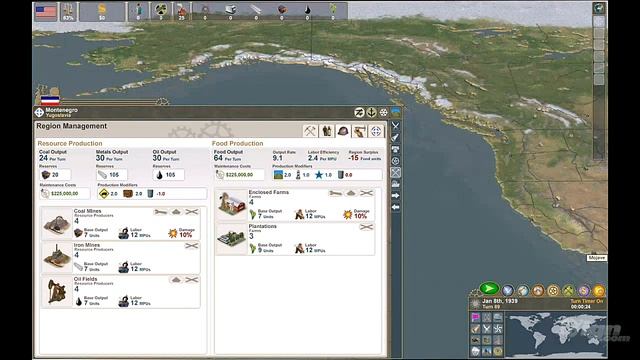Open the yellow sun round button
The width and height of the screenshot is (640, 360).
[599, 291]
